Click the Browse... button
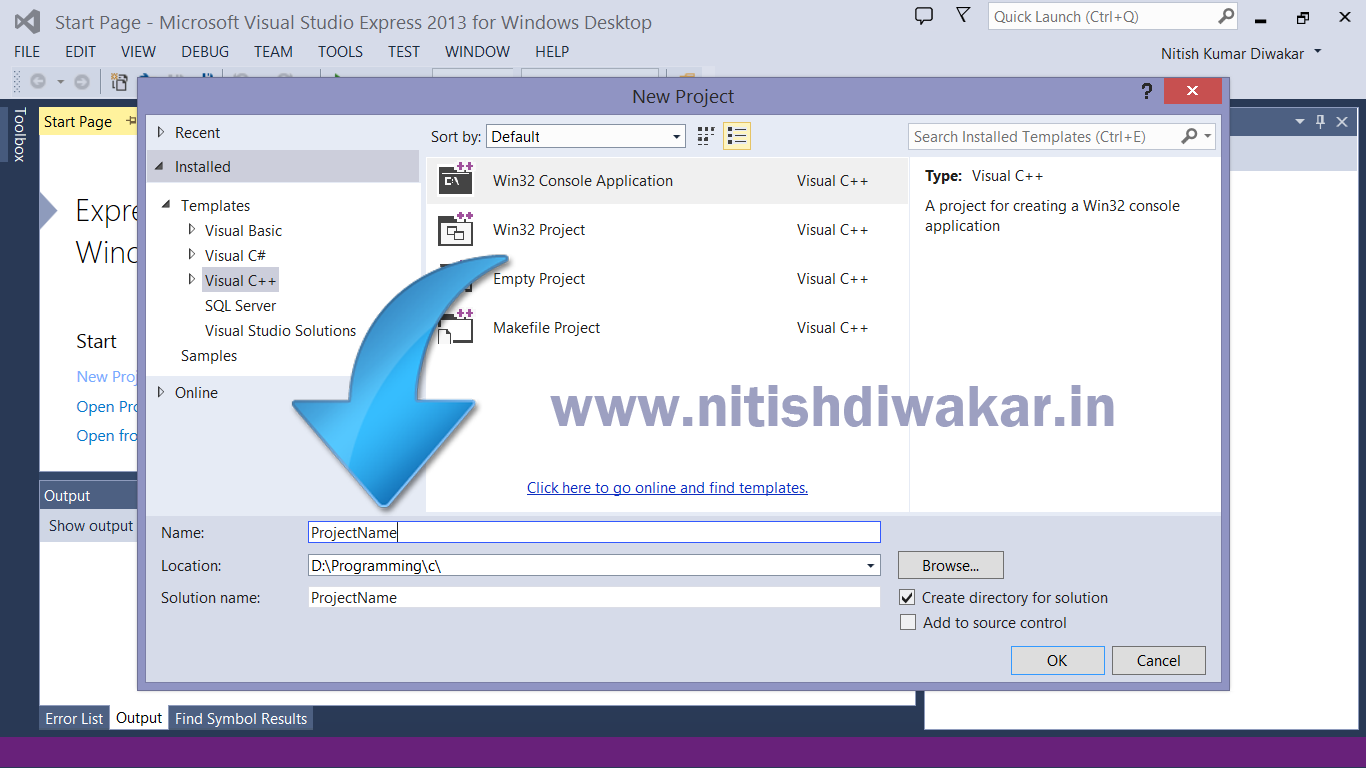 point(950,566)
